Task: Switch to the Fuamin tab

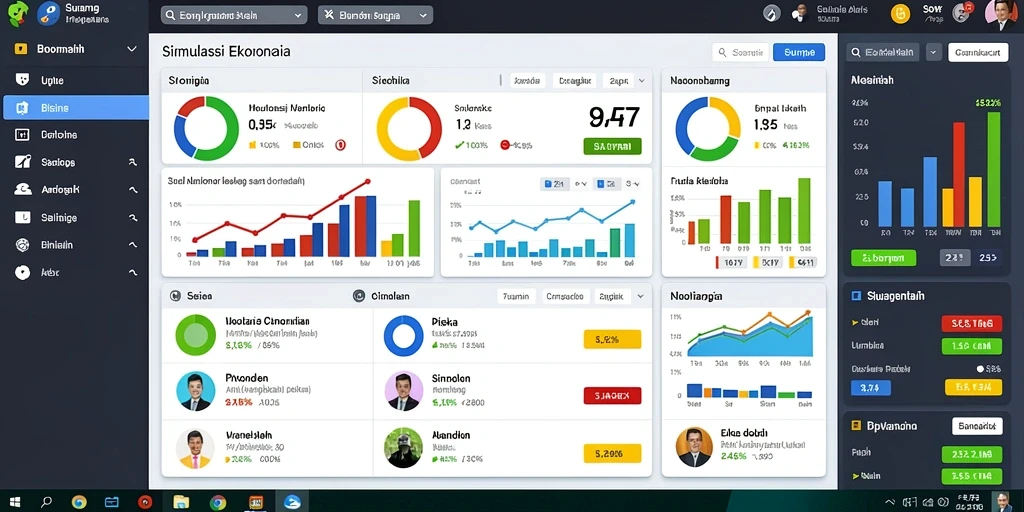Action: coord(517,296)
